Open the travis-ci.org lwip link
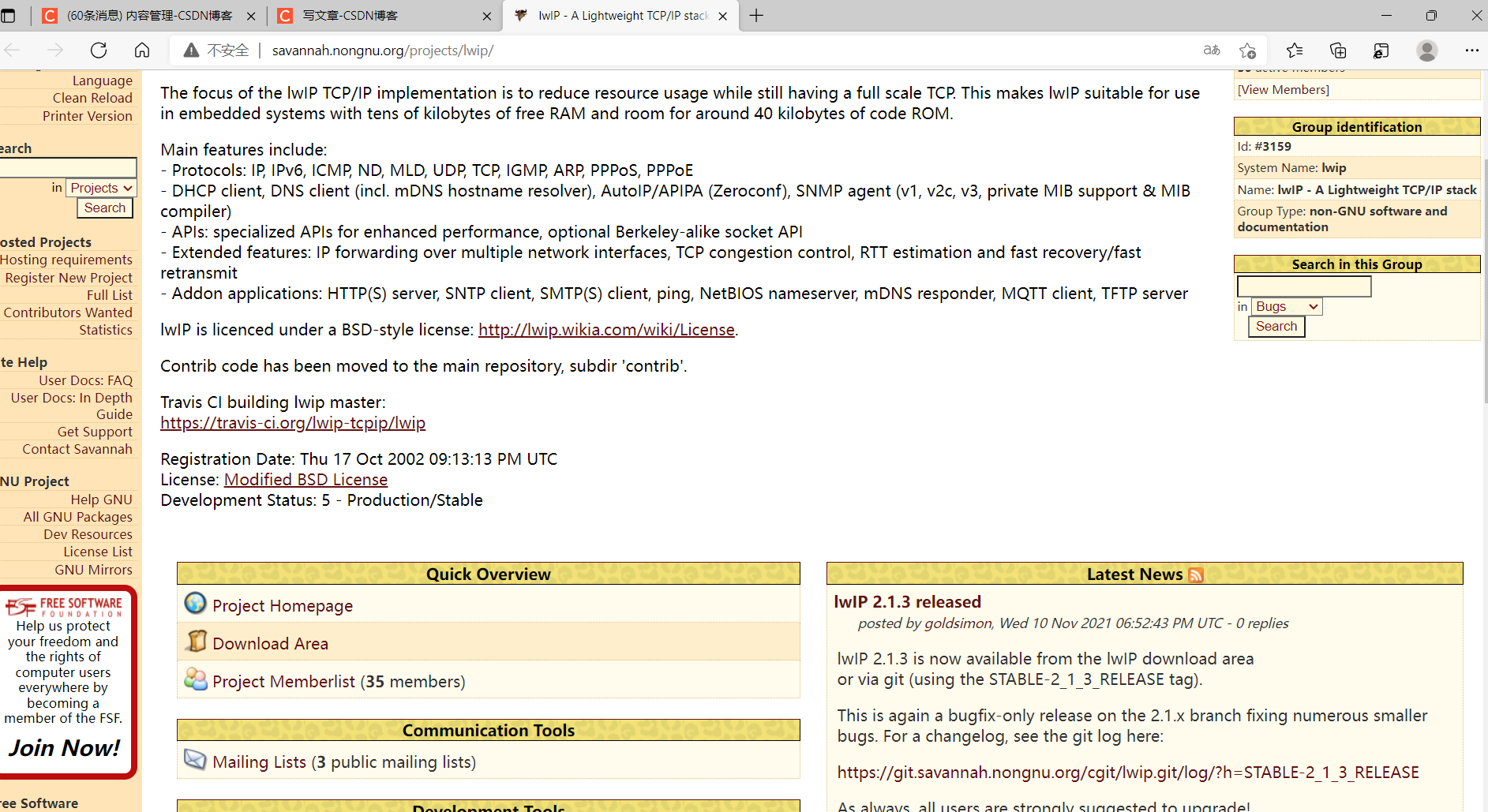Image resolution: width=1488 pixels, height=812 pixels. [293, 423]
